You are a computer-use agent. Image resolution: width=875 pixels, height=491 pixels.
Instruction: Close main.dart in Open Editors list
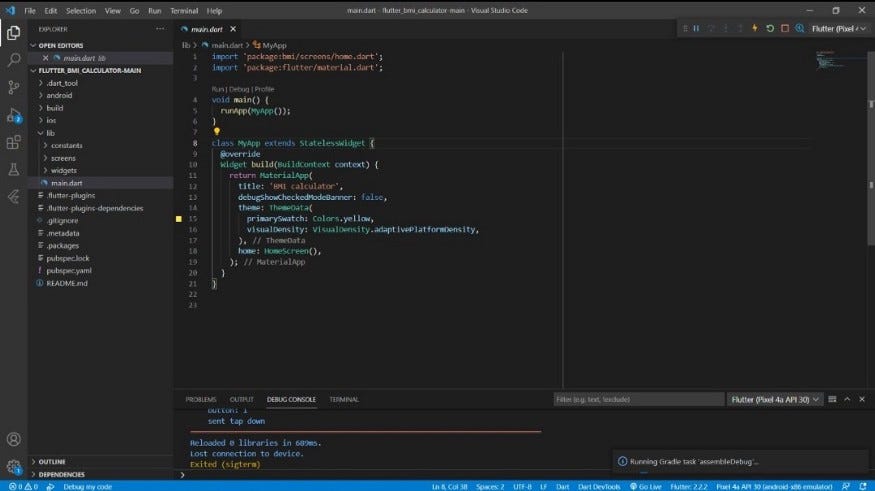[45, 58]
